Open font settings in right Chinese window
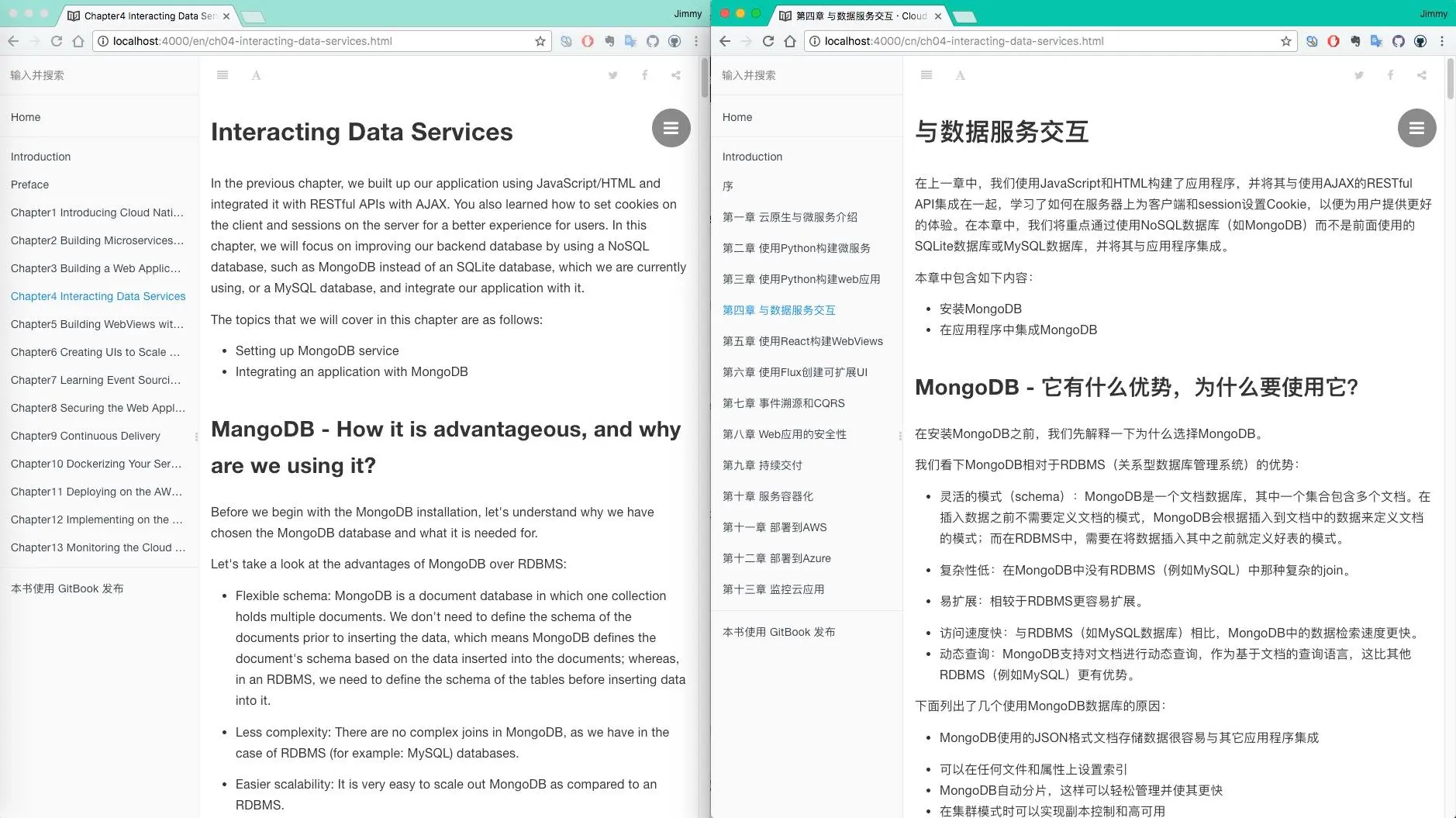This screenshot has width=1456, height=818. pyautogui.click(x=961, y=75)
